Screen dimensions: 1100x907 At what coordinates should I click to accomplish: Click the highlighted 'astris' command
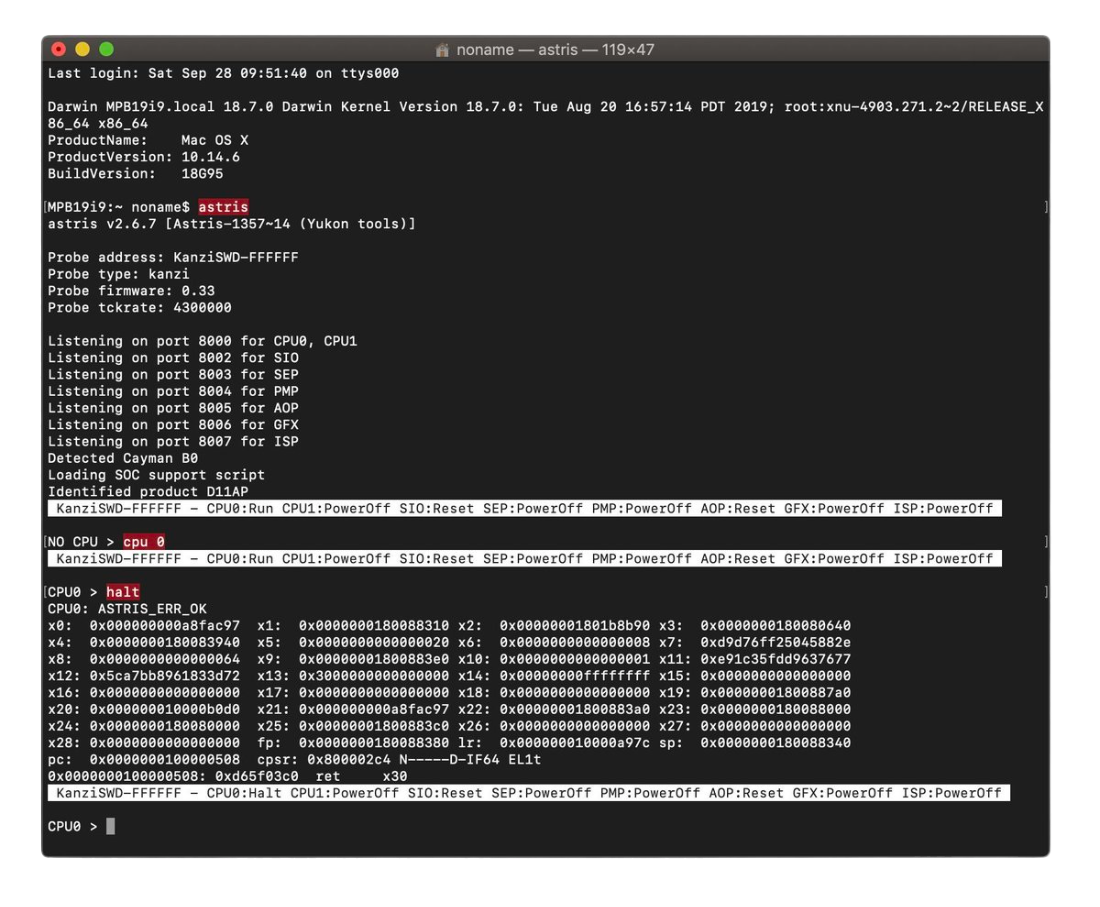tap(223, 207)
